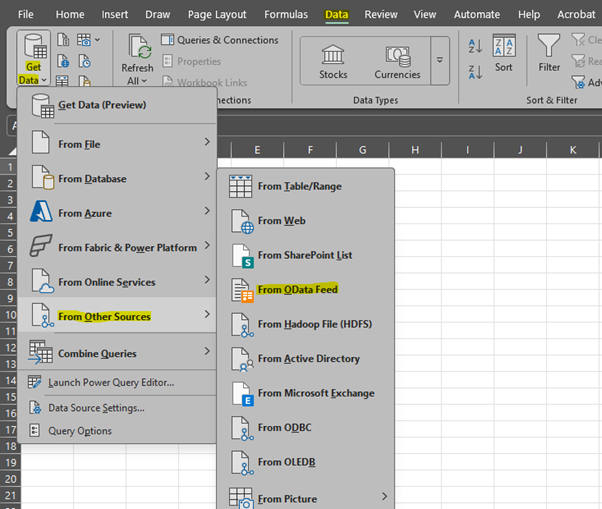Open Data Source Settings
This screenshot has width=602, height=509.
(117, 408)
